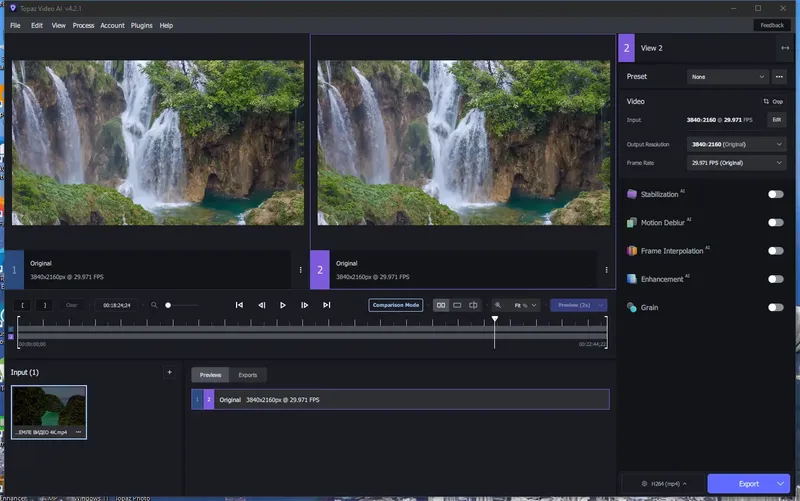Open the preset options three-dot button

779,77
